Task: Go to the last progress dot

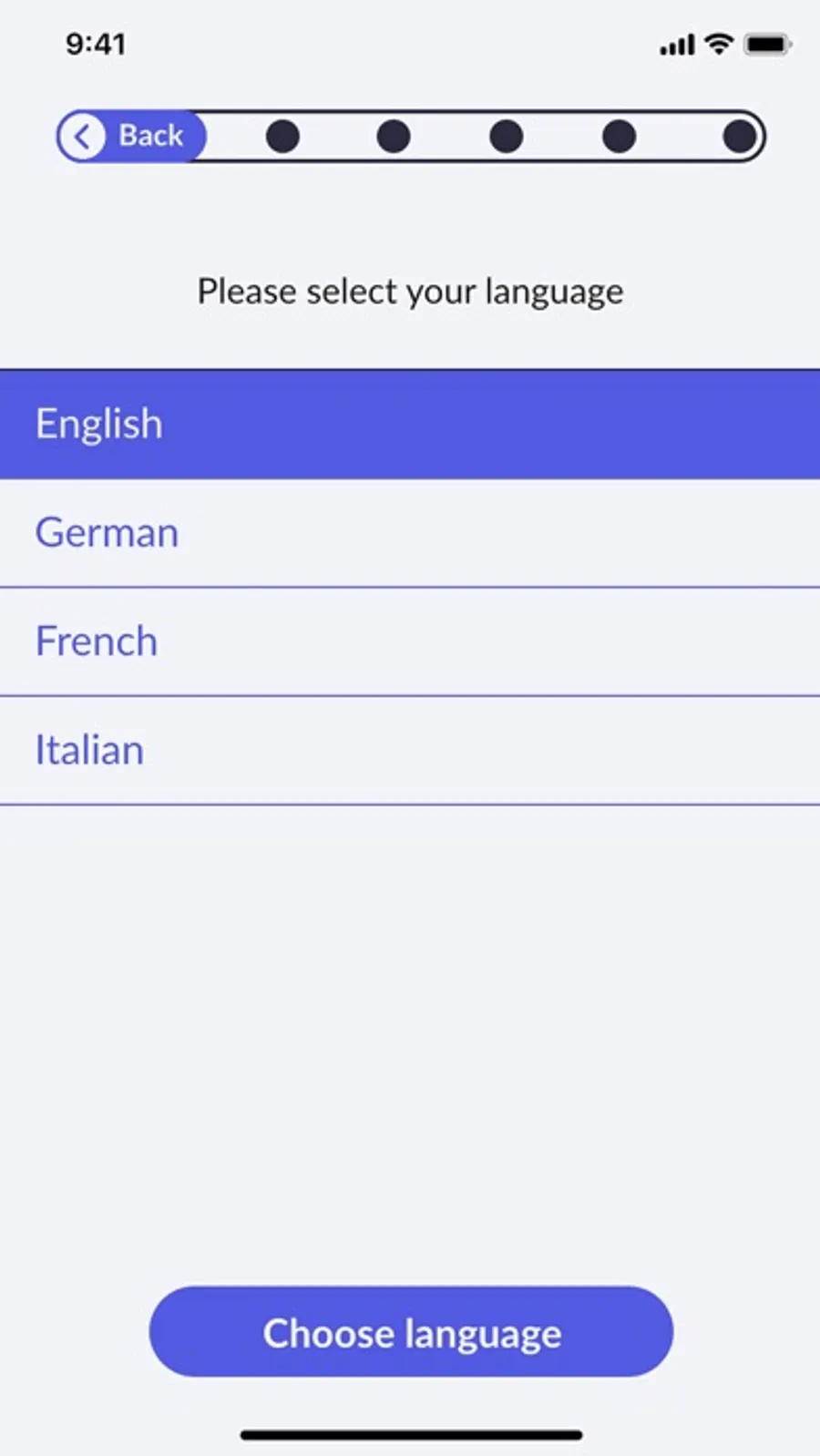Action: click(x=739, y=137)
